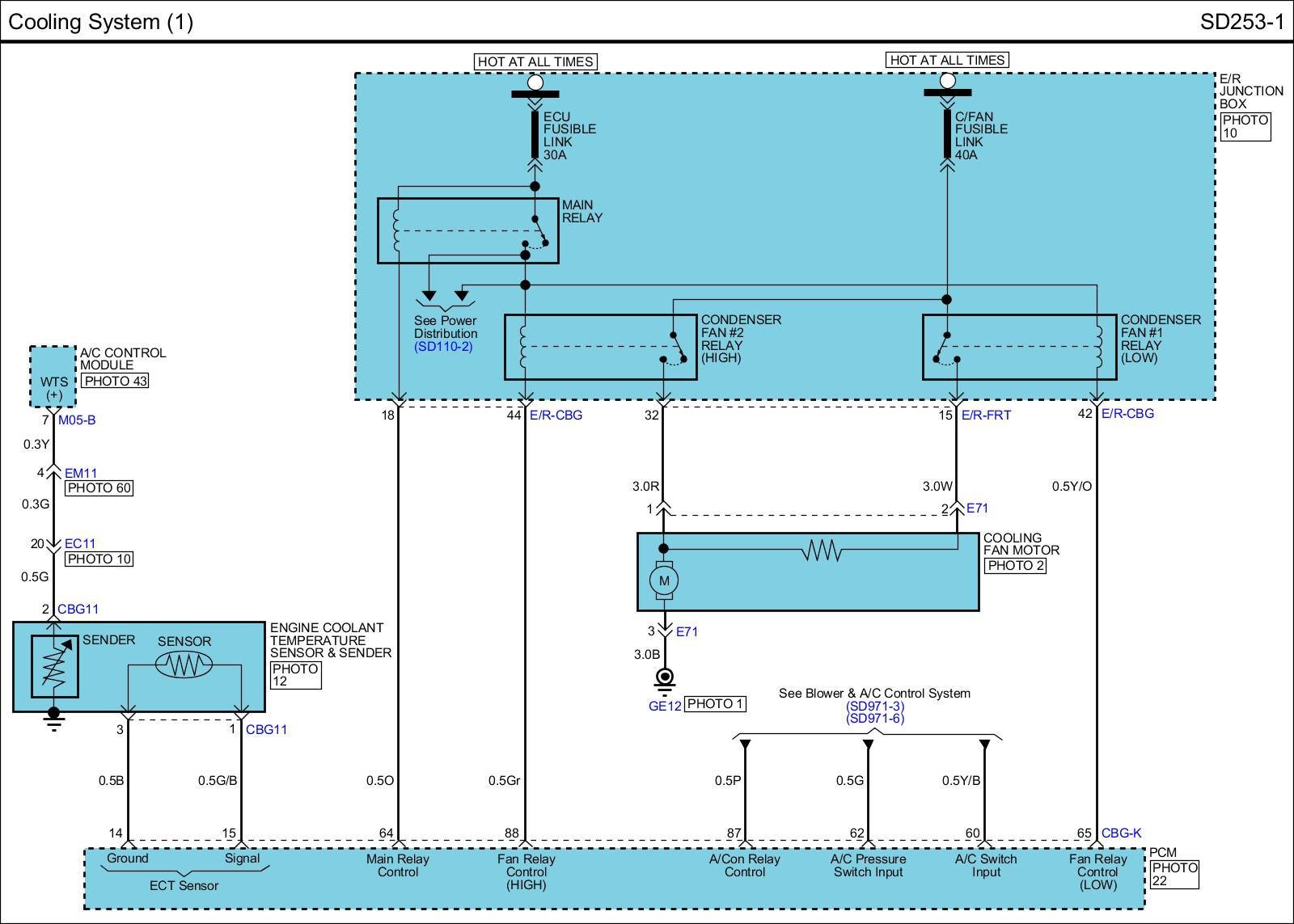Screen dimensions: 1294x924
Task: Follow the SD971-6 diagram link
Action: pos(875,719)
